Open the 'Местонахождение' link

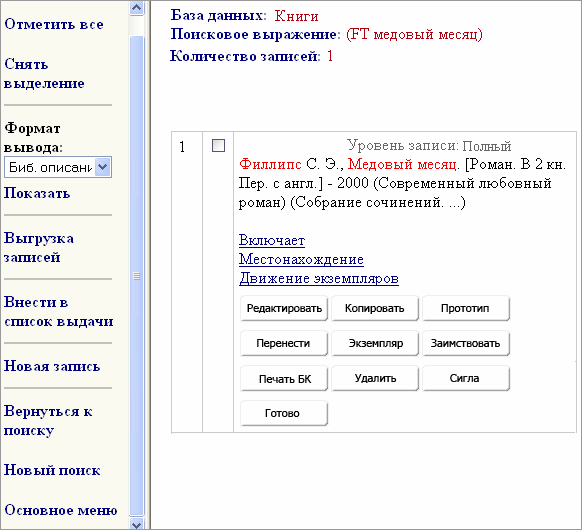tap(301, 259)
